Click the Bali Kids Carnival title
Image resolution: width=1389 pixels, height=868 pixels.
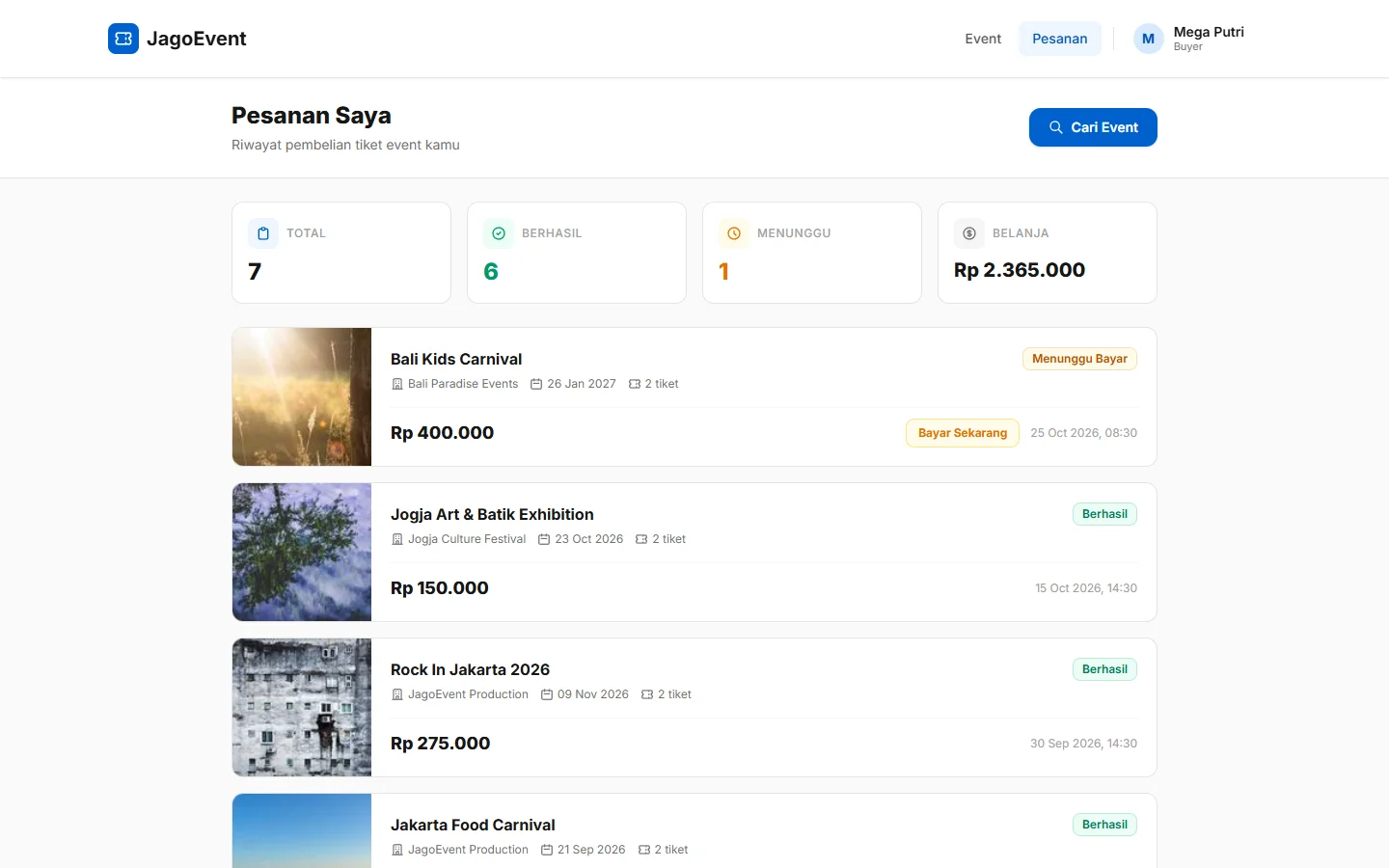pos(456,359)
